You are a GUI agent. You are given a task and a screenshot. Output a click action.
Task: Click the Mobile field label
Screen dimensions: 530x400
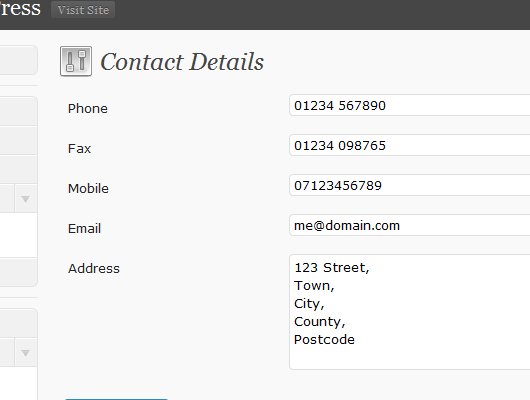point(88,188)
